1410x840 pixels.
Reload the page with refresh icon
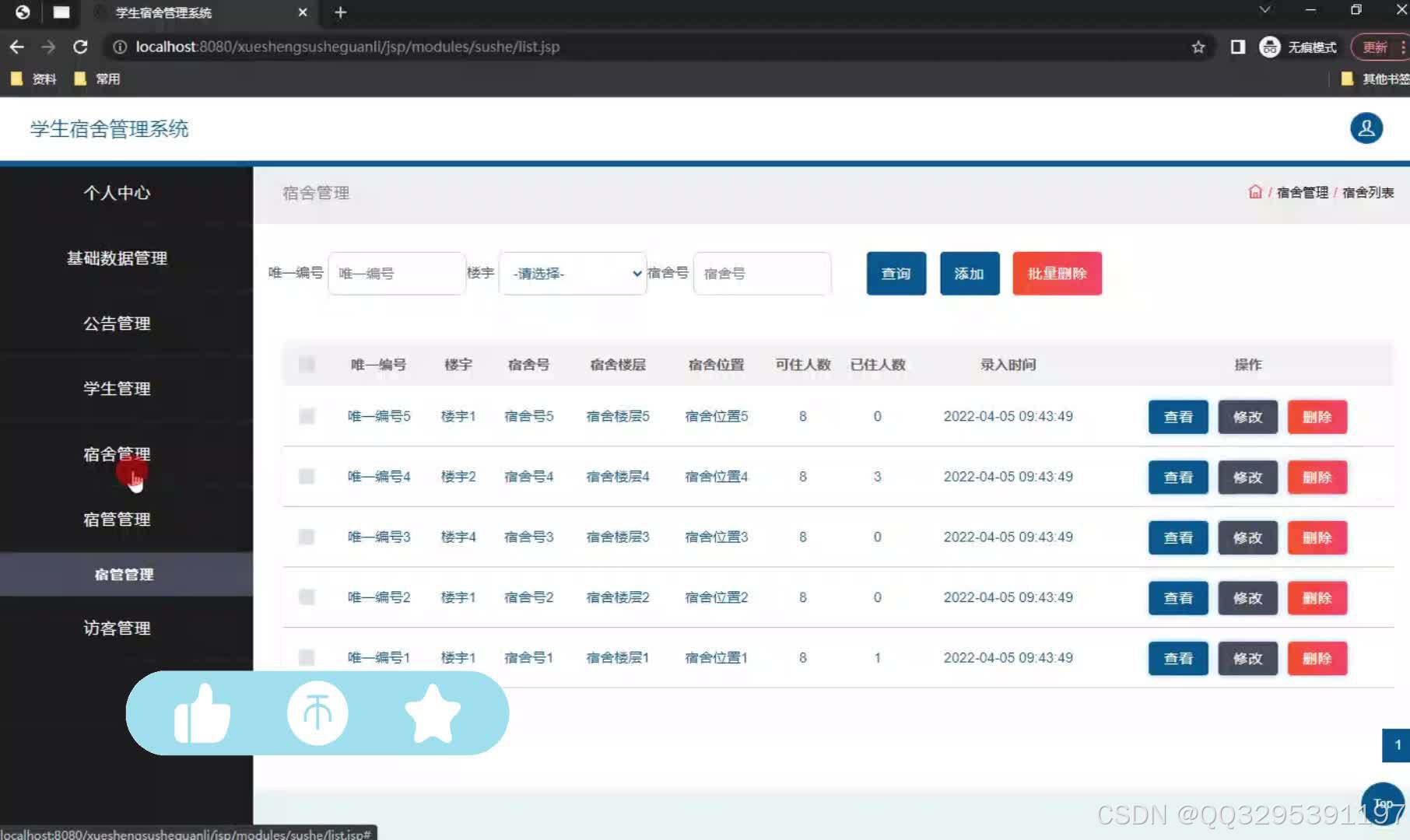80,47
